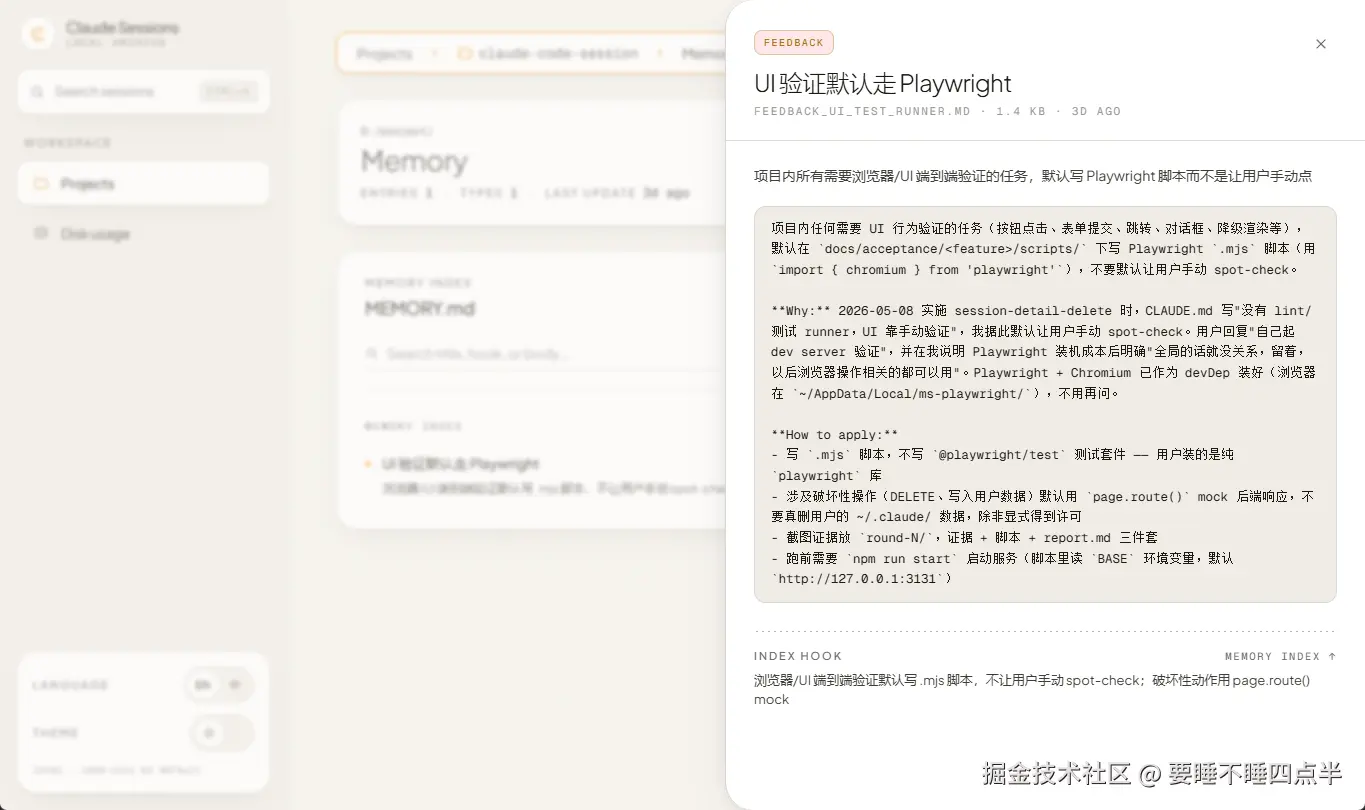The height and width of the screenshot is (810, 1365).
Task: Switch language to EN
Action: click(203, 685)
